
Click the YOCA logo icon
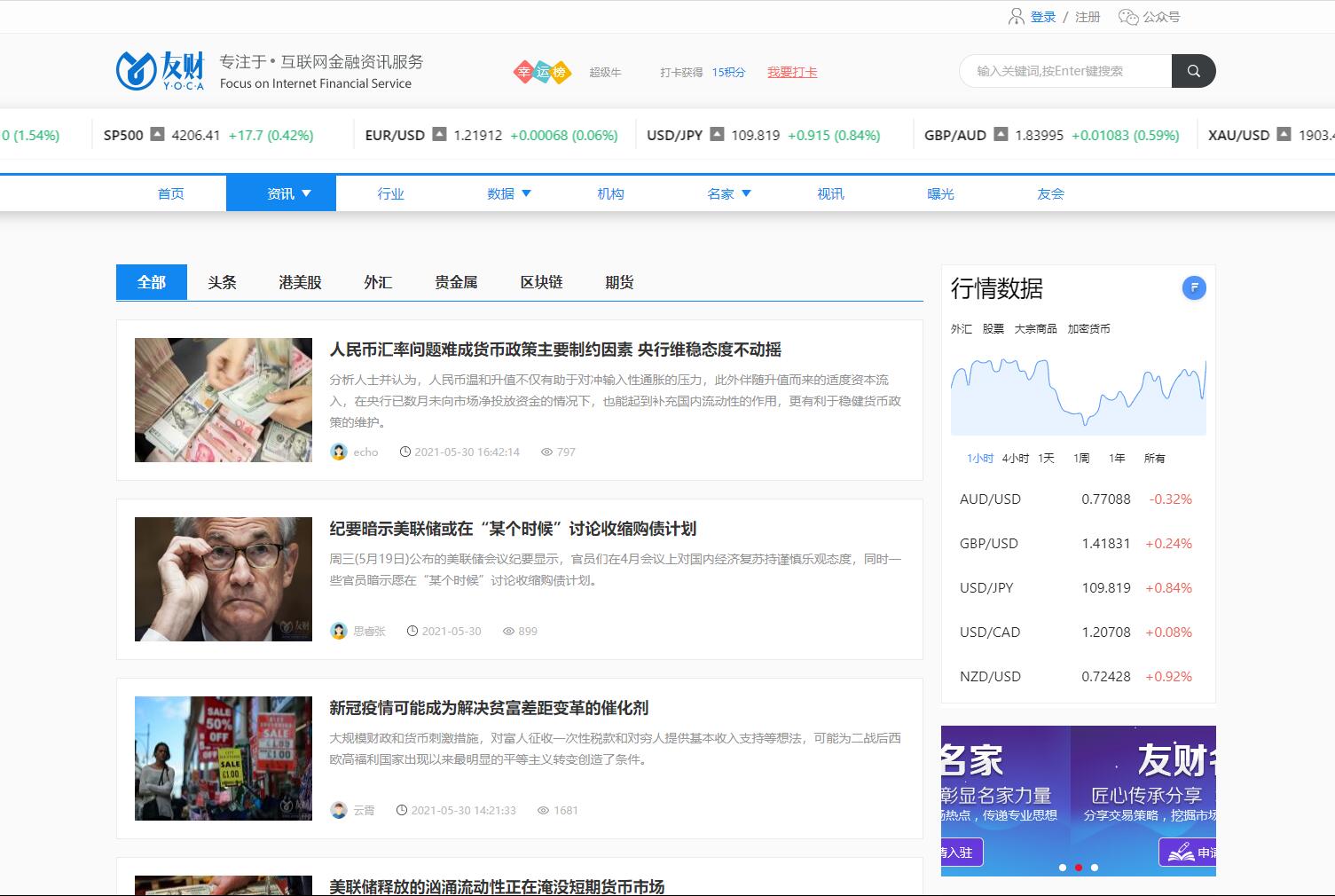point(136,71)
